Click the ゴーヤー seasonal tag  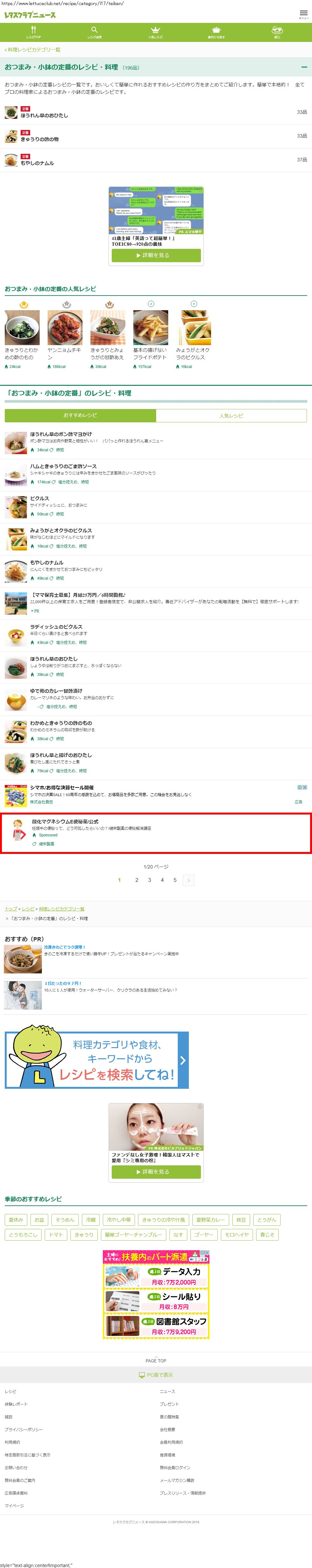pyautogui.click(x=203, y=1234)
